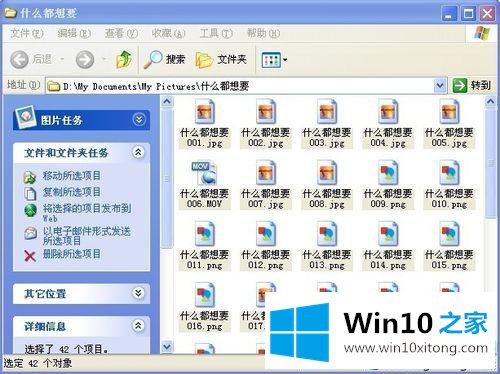Click the task pane scroll down arrow
Screen dimensions: 500x374
click(167, 347)
